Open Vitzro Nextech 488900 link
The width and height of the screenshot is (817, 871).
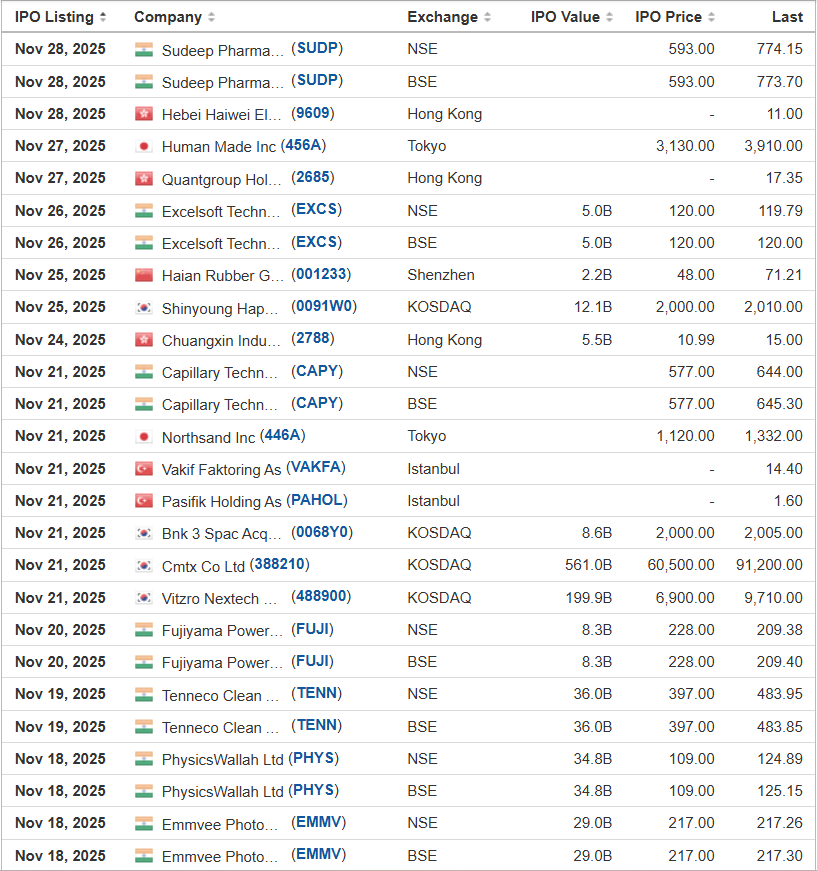[x=321, y=597]
